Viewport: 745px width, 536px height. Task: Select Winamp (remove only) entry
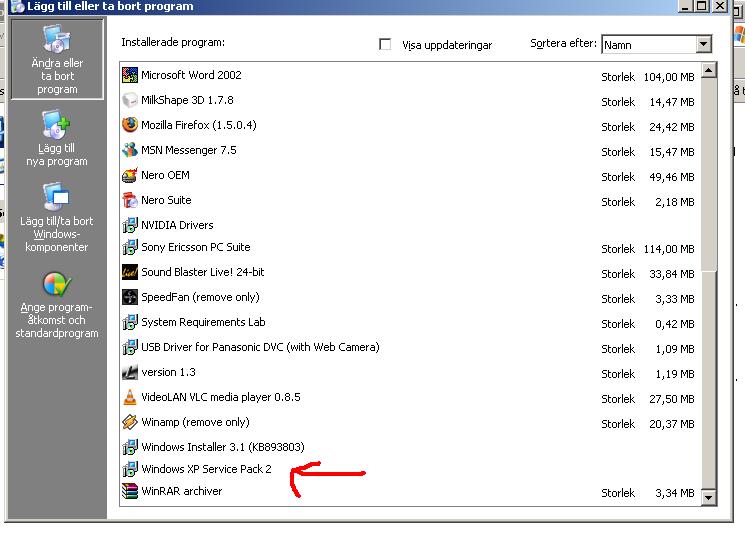[411, 422]
